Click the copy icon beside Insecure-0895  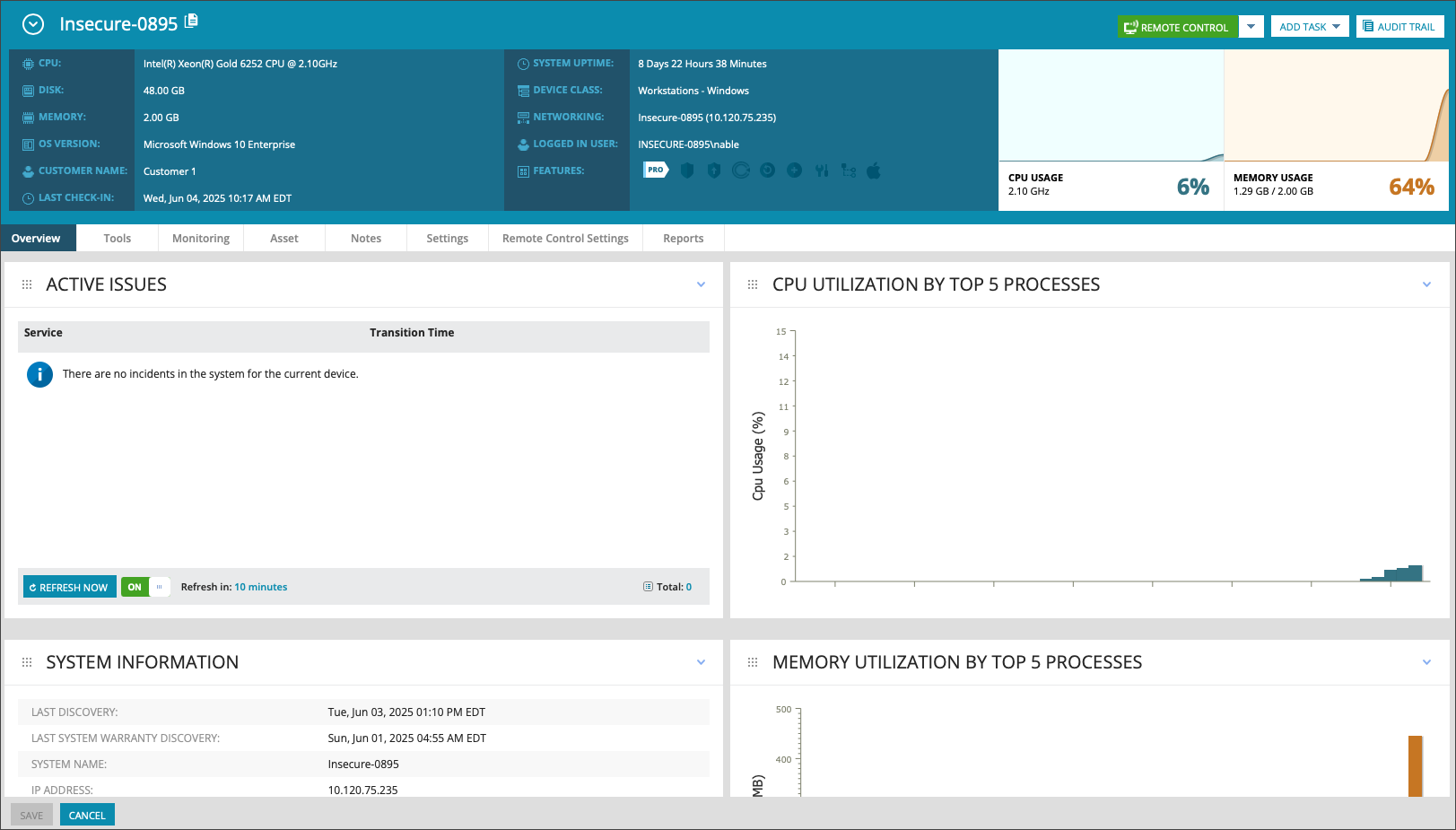191,22
